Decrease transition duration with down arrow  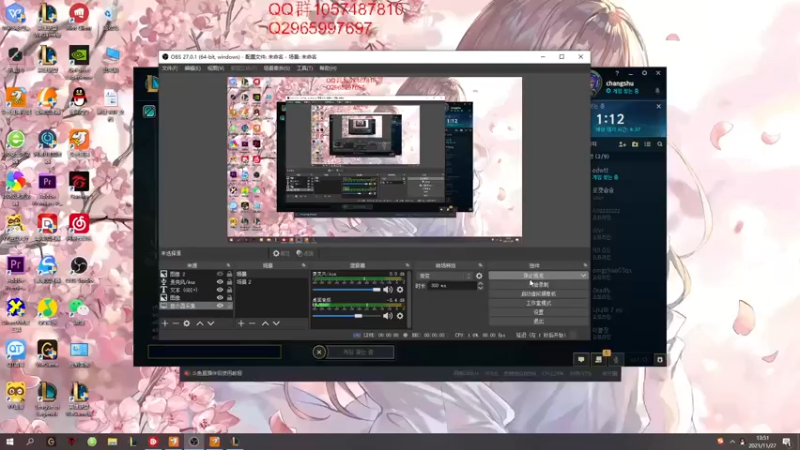tap(480, 288)
